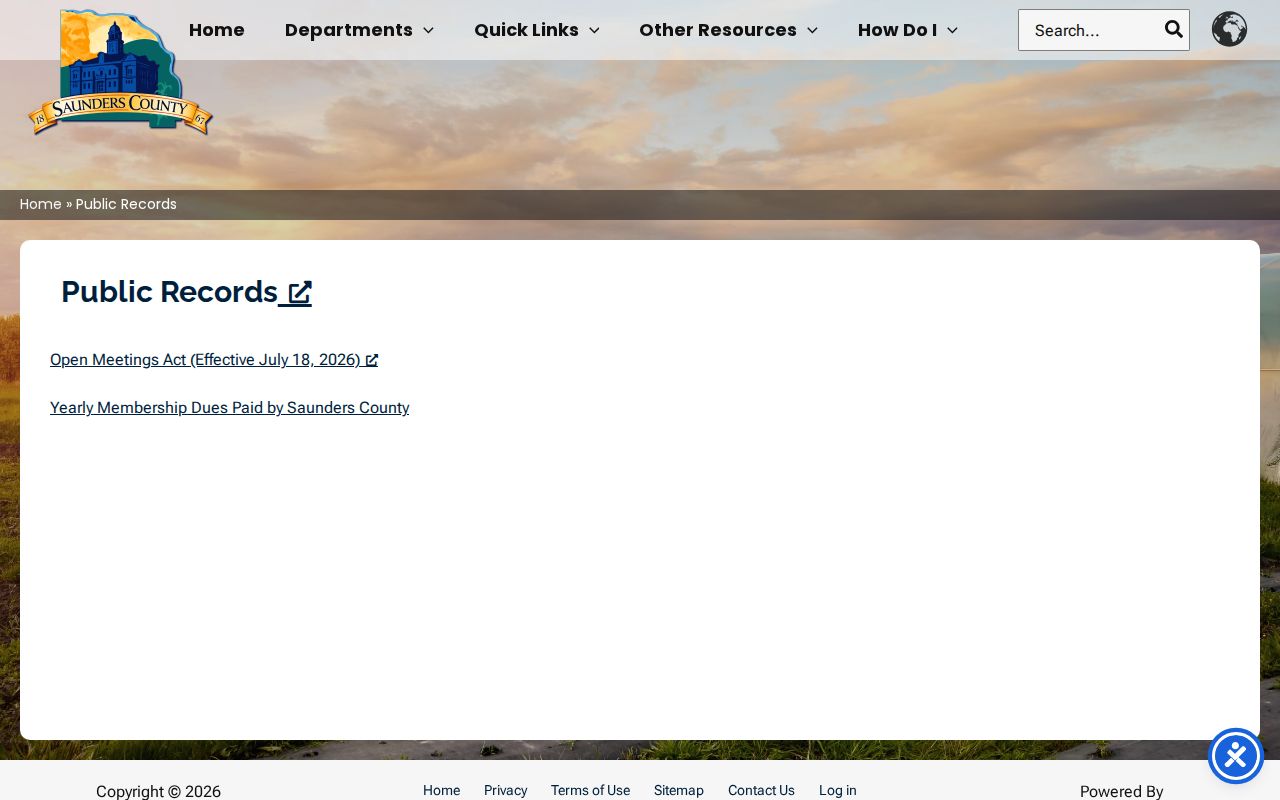The width and height of the screenshot is (1280, 800).
Task: Click Home in the breadcrumb trail
Action: (x=41, y=204)
